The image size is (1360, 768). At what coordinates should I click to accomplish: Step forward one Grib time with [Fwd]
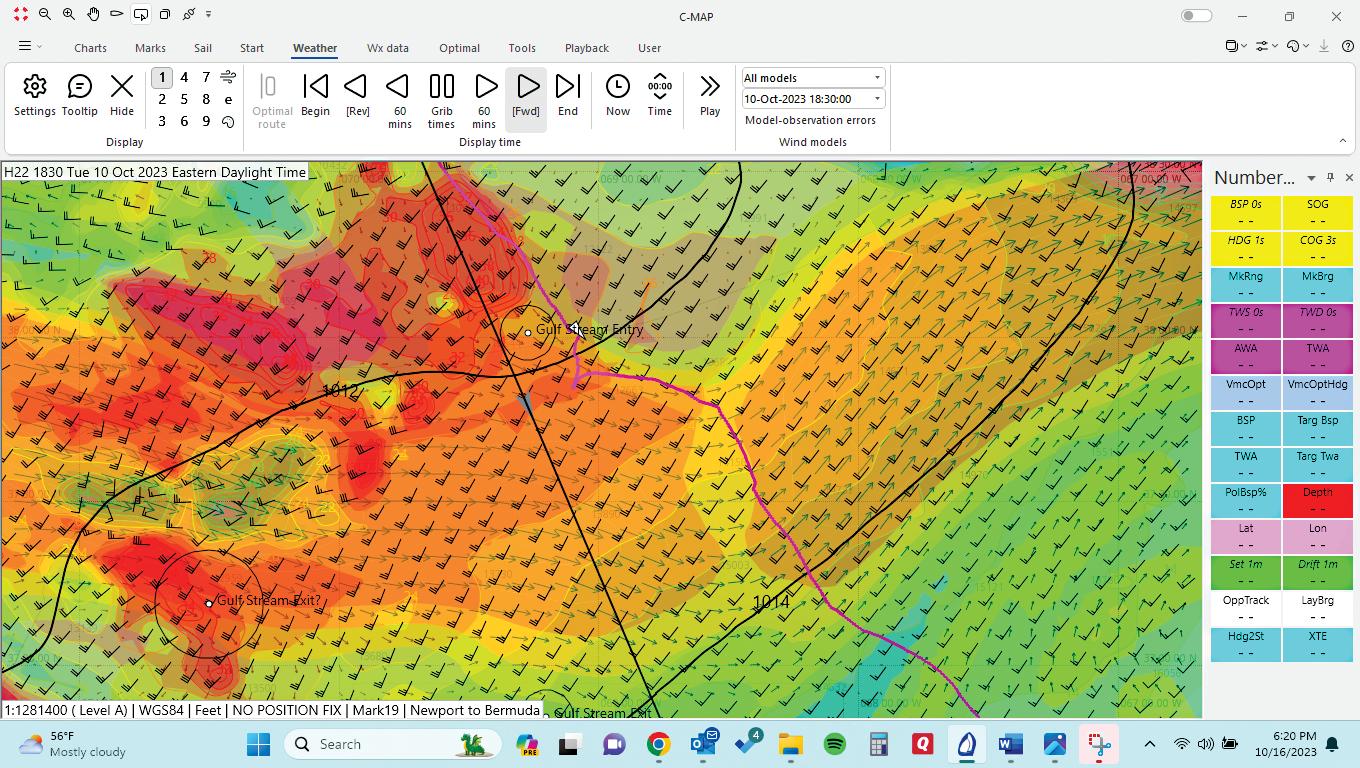click(526, 95)
